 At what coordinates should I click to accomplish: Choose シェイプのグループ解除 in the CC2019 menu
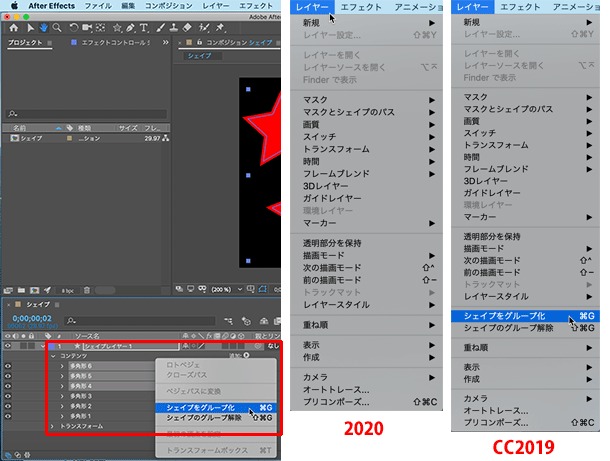coord(525,328)
